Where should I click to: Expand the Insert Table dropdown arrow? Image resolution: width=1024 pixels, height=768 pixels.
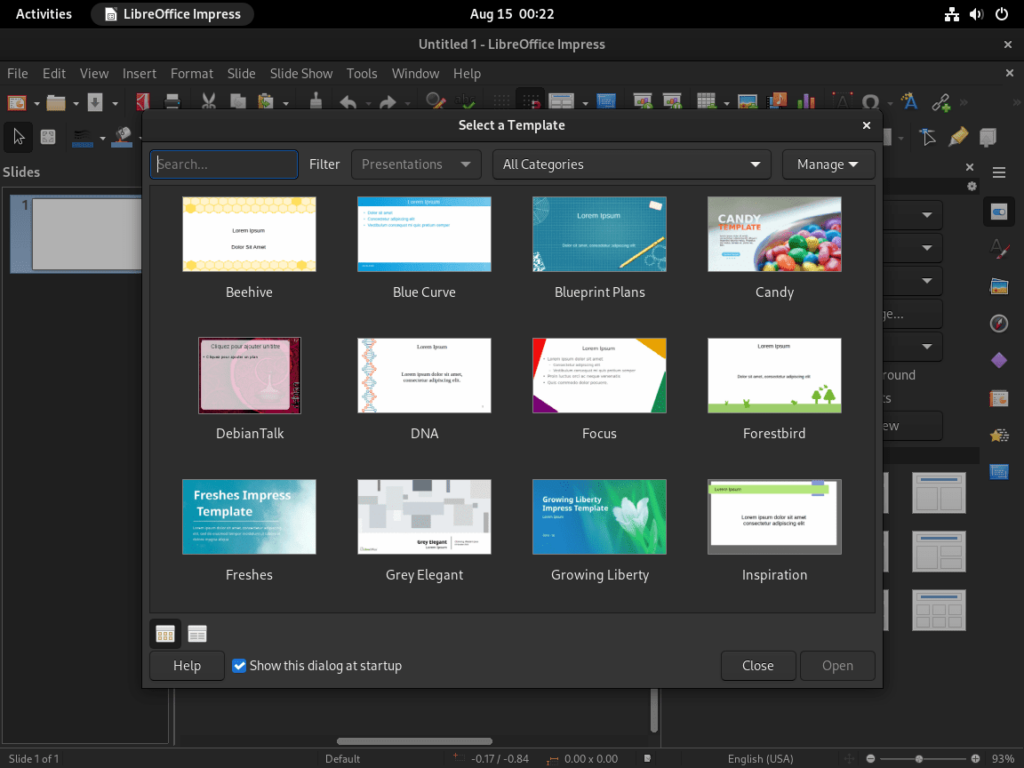pos(726,103)
